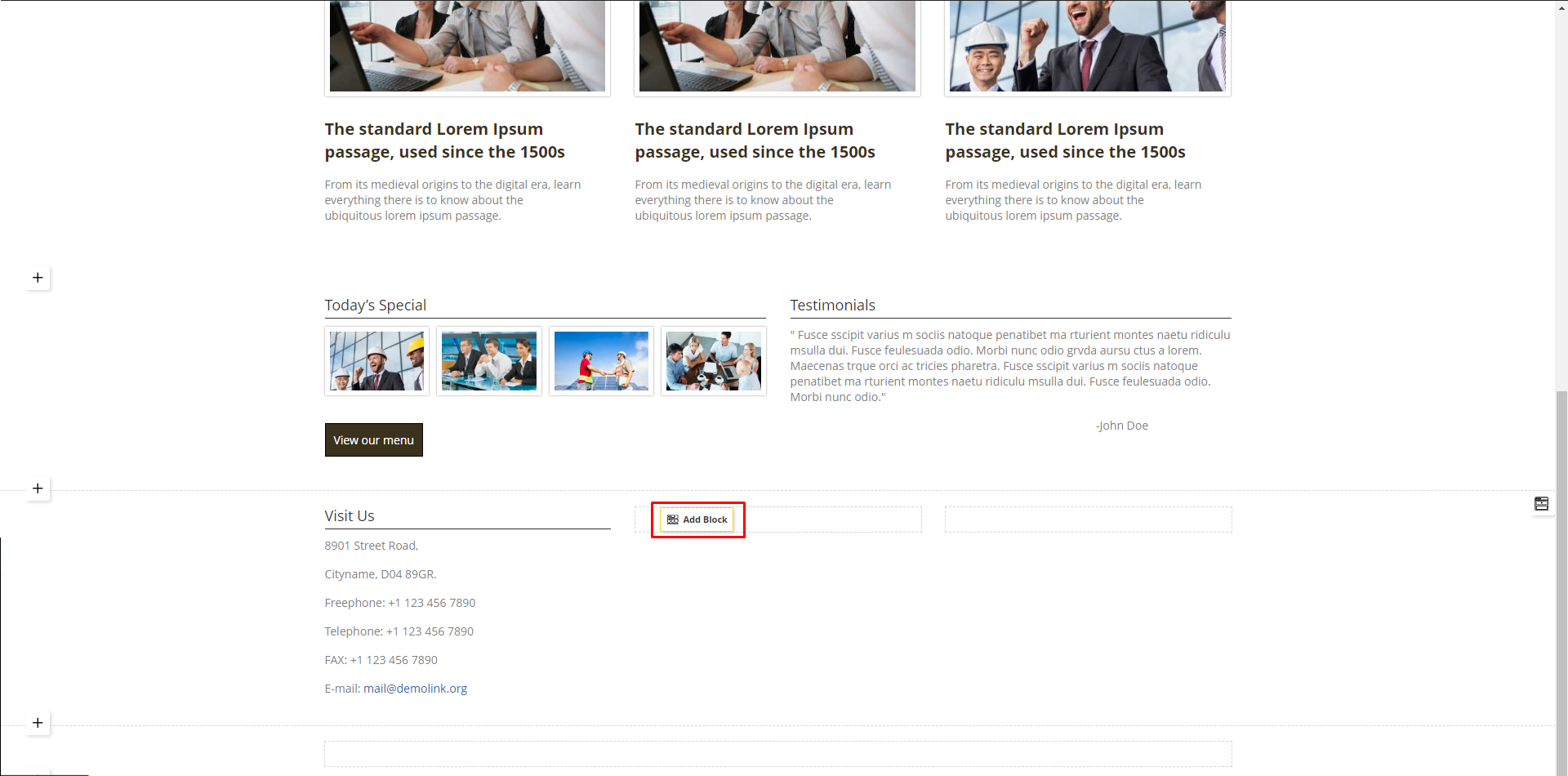Open the layout panel icon at right edge
This screenshot has height=776, width=1568.
1541,504
